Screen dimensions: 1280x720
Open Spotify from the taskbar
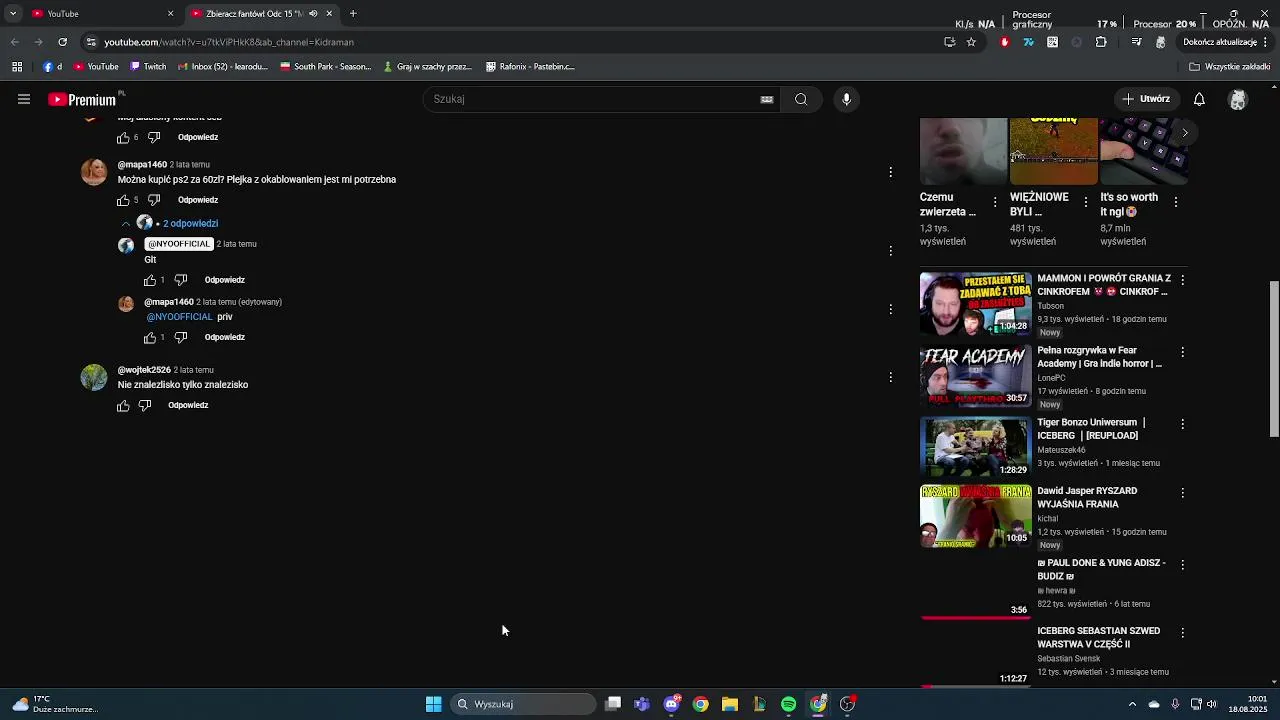[x=789, y=704]
